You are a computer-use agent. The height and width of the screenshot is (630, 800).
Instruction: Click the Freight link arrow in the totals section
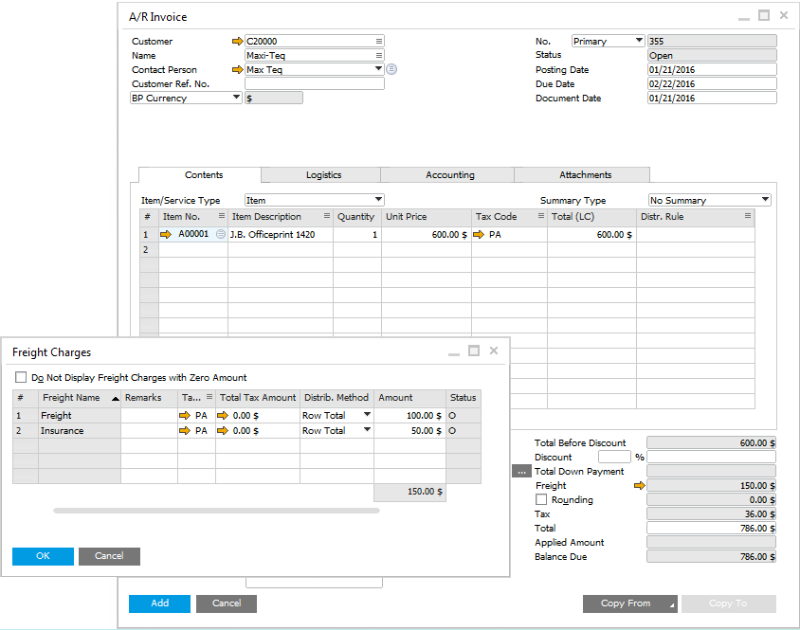pos(640,486)
